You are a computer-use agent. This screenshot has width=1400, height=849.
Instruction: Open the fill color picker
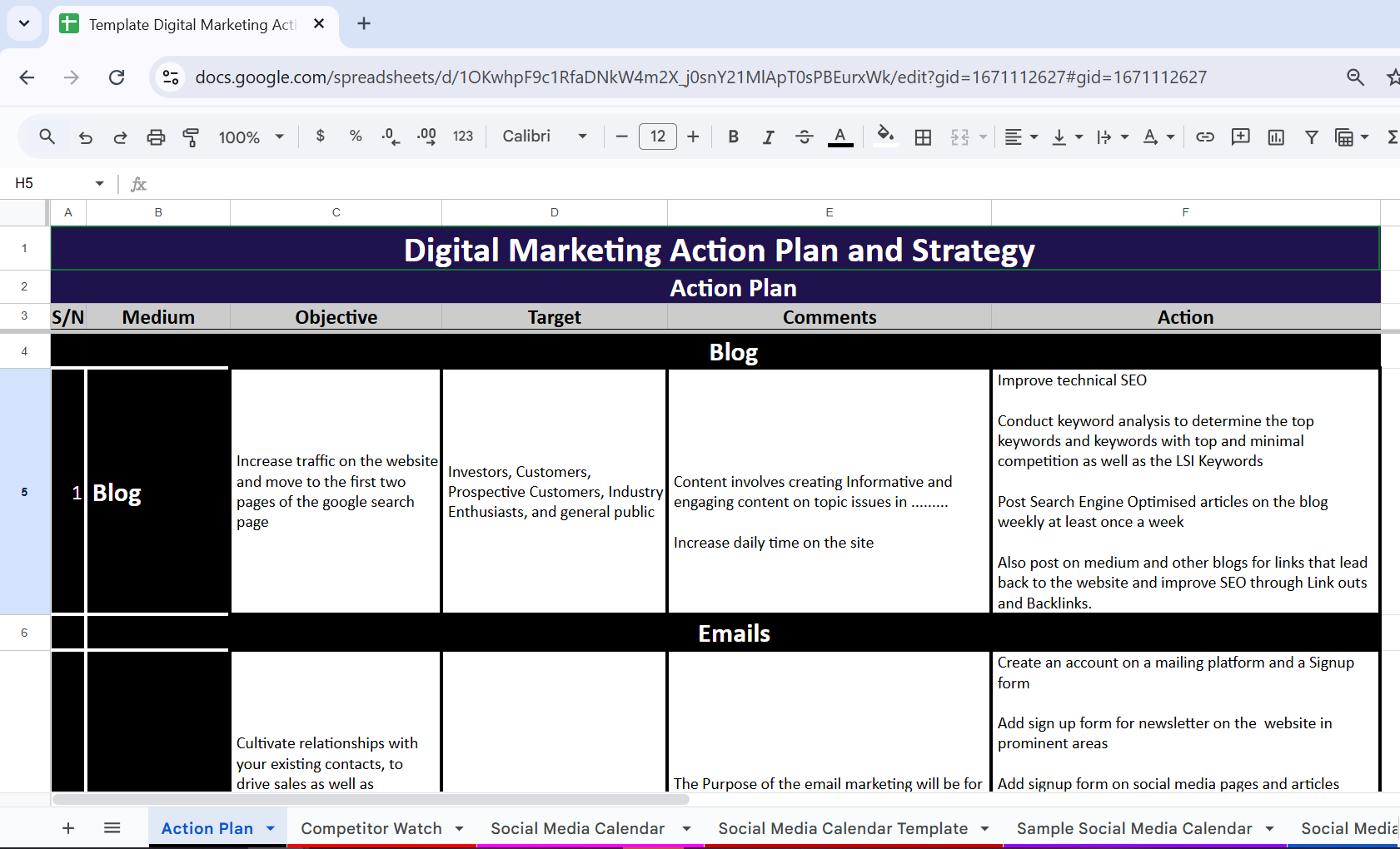885,136
